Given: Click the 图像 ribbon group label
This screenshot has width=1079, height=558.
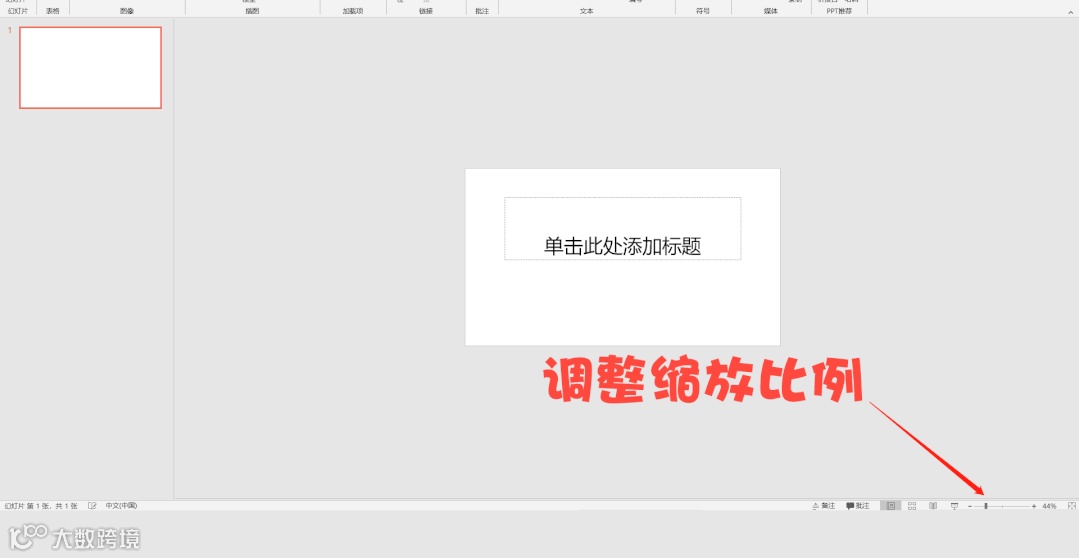Looking at the screenshot, I should [x=127, y=11].
